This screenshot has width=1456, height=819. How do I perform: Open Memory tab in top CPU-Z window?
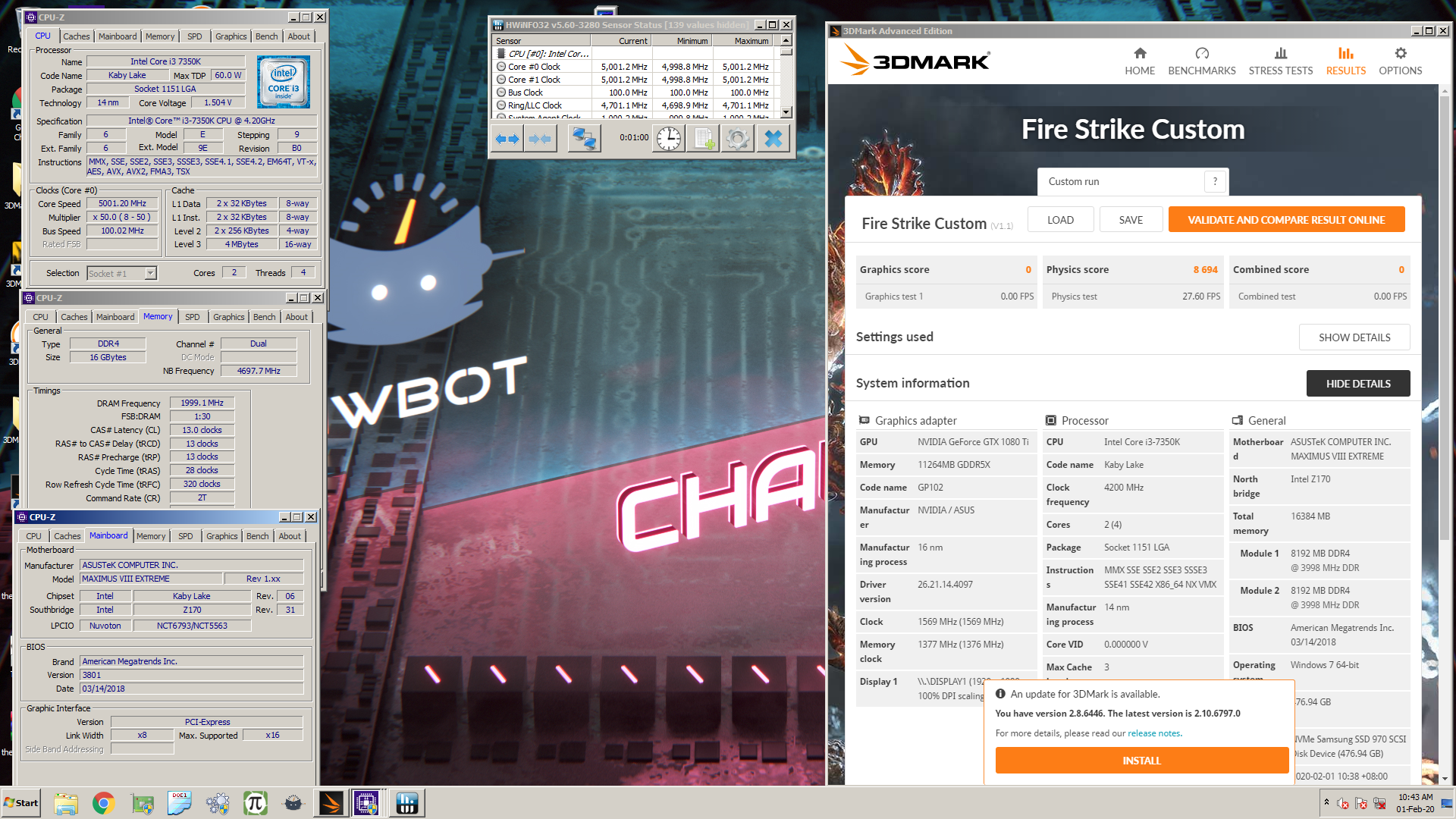click(160, 36)
